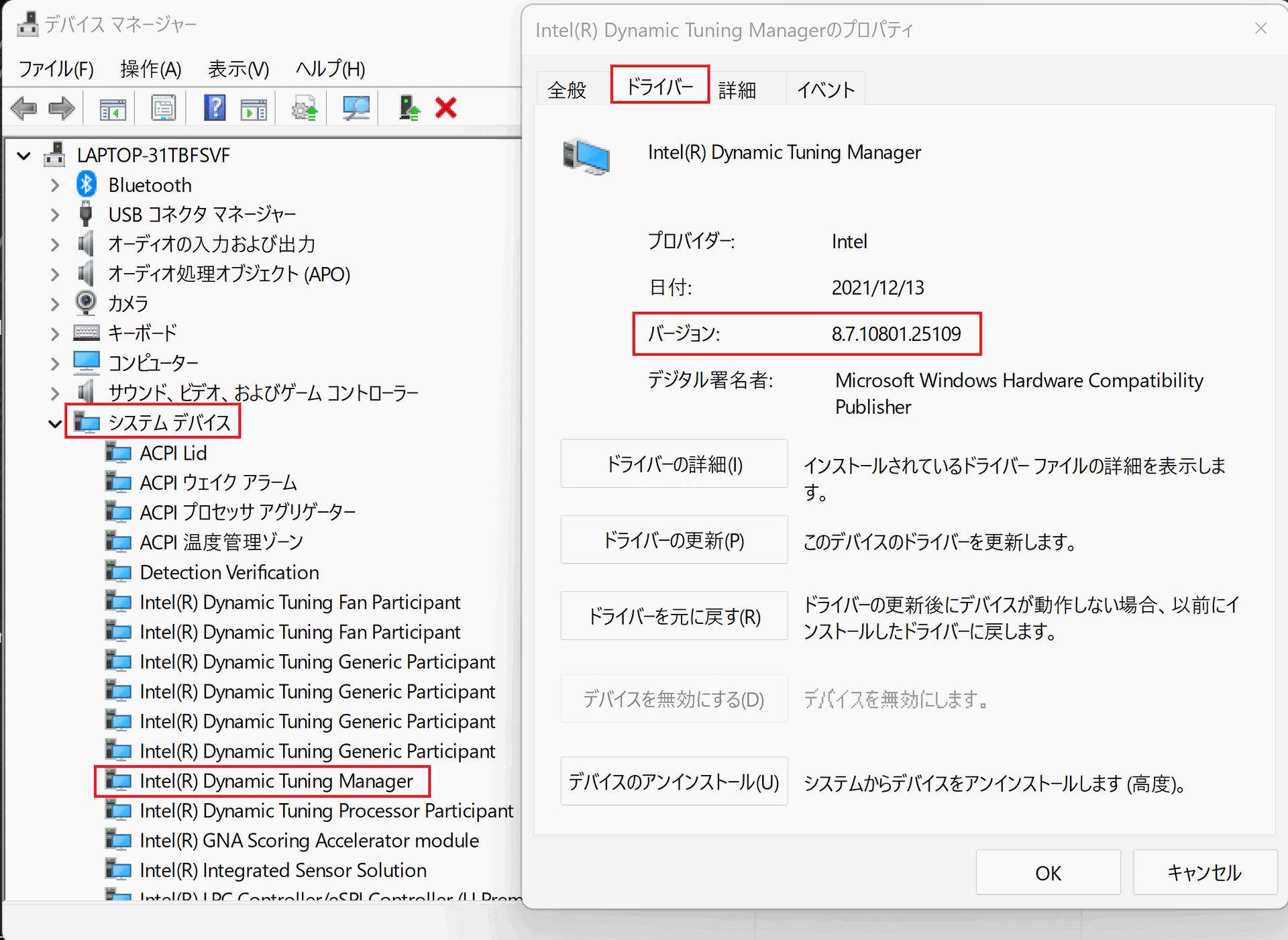Click the Back arrow toolbar icon
Viewport: 1288px width, 940px height.
[x=24, y=108]
